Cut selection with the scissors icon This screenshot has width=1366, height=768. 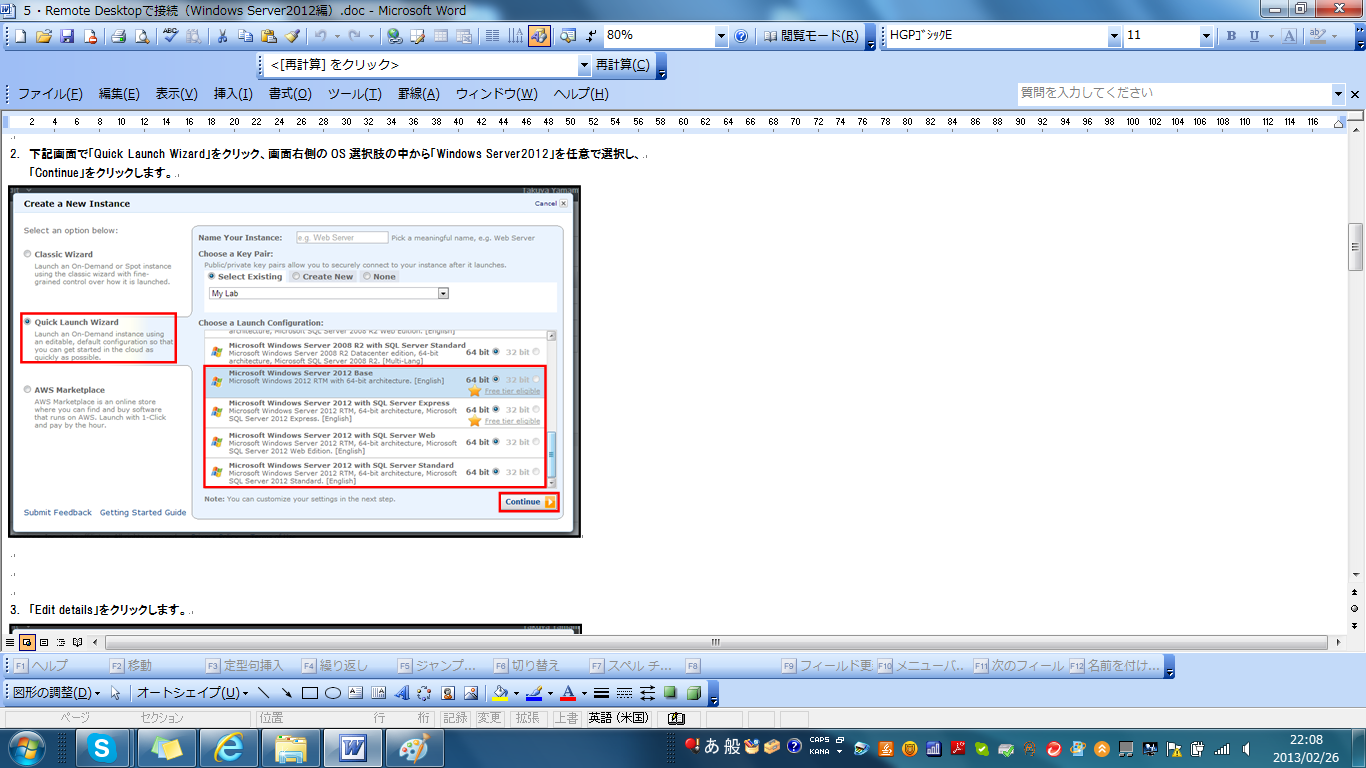pyautogui.click(x=222, y=36)
